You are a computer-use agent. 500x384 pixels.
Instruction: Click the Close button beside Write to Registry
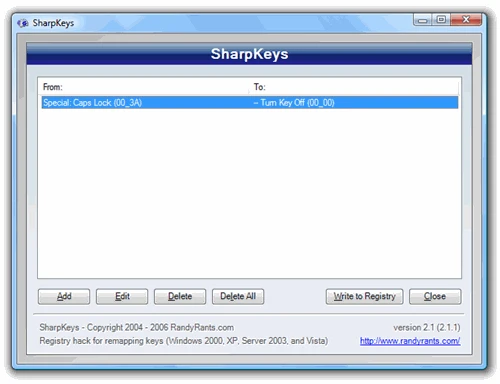[435, 296]
